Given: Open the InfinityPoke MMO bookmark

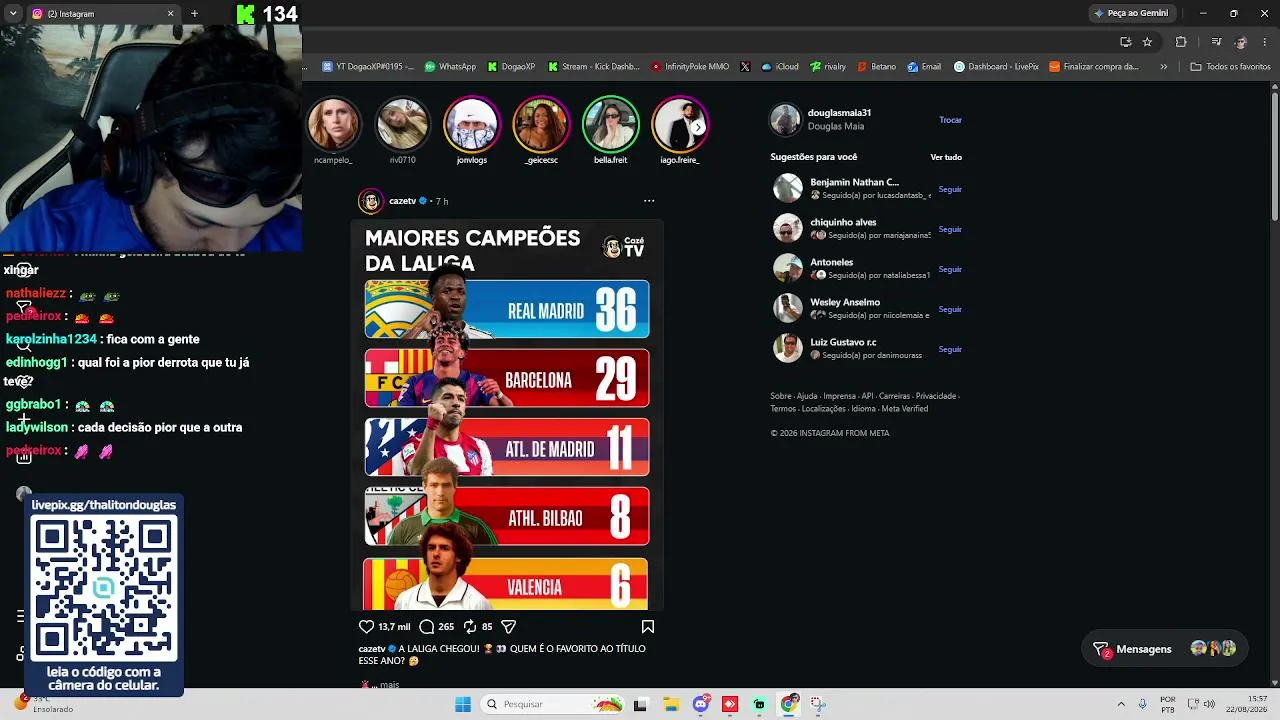Looking at the screenshot, I should pos(690,67).
